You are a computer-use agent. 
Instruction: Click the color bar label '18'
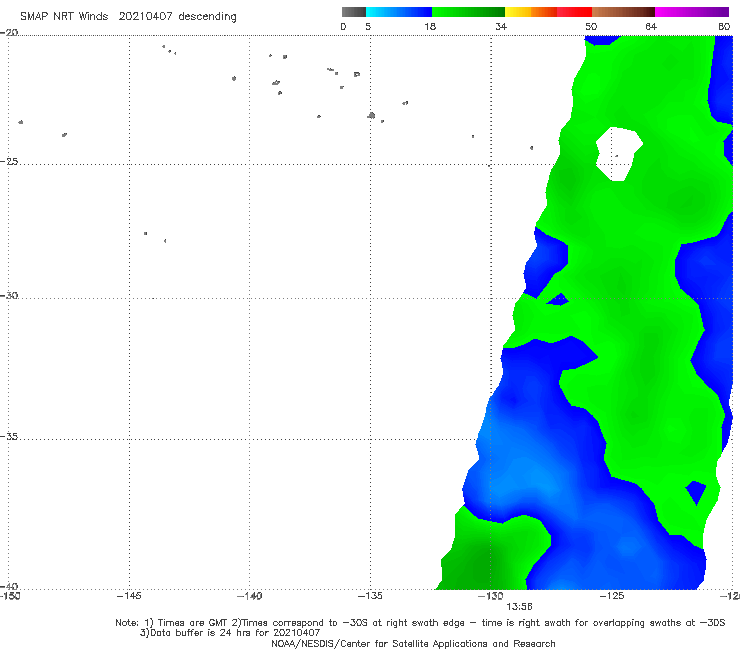click(430, 27)
